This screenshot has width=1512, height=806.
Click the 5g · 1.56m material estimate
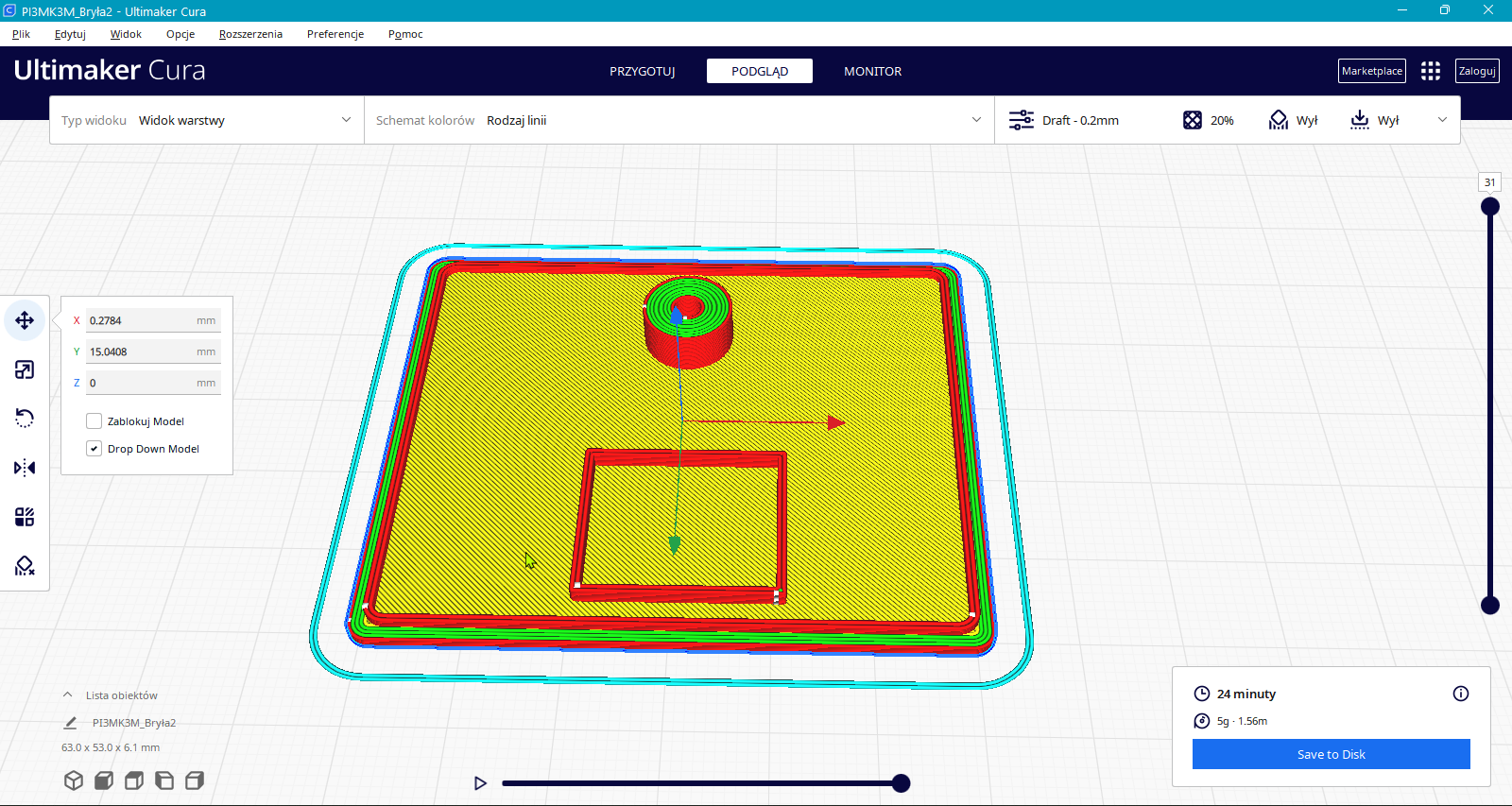click(x=1242, y=721)
